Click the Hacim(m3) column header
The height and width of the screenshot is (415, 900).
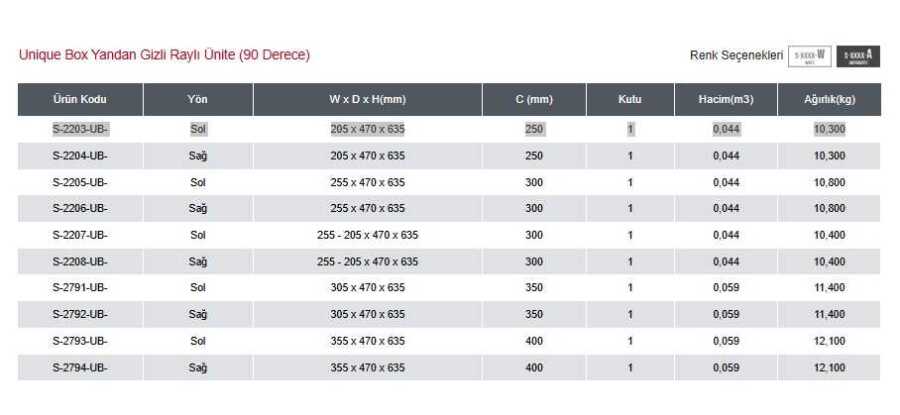coord(726,99)
